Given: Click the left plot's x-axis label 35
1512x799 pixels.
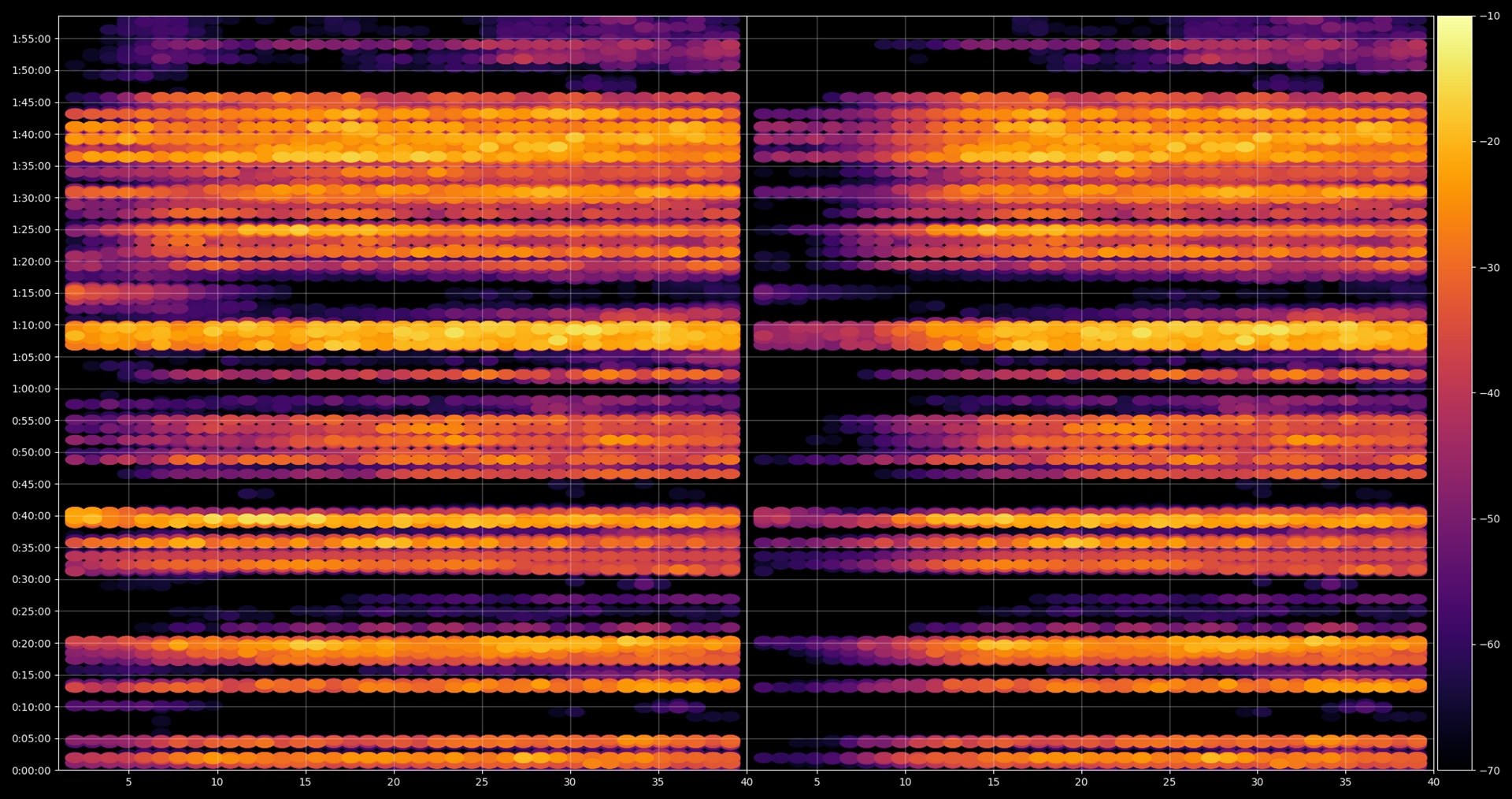Looking at the screenshot, I should click(x=658, y=782).
